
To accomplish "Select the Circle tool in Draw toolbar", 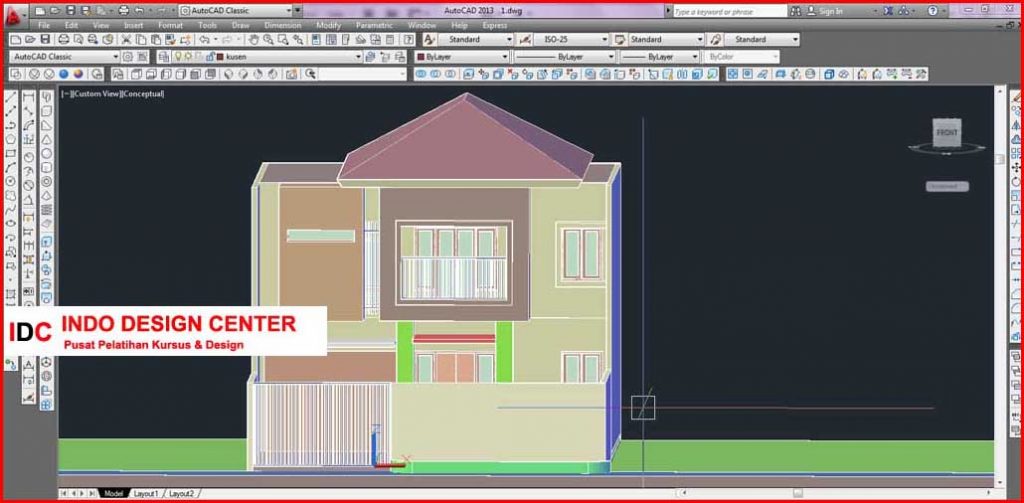I will tap(11, 182).
